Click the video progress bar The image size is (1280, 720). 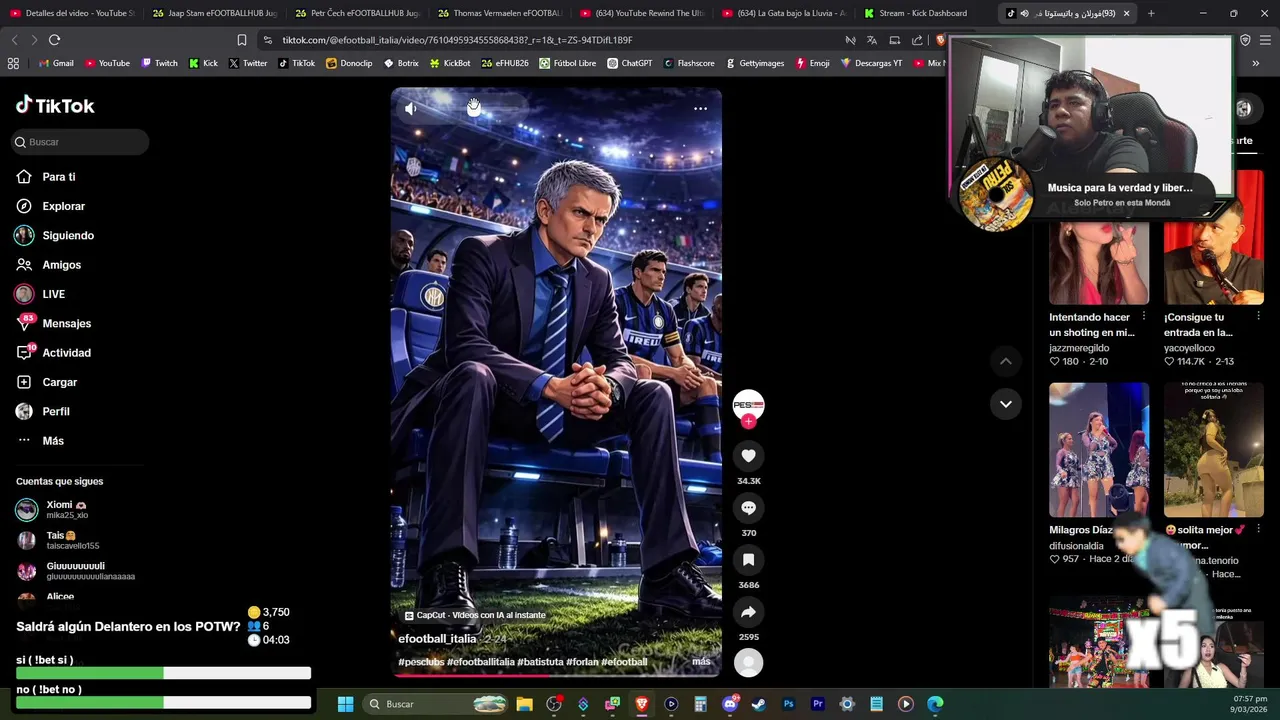[555, 675]
